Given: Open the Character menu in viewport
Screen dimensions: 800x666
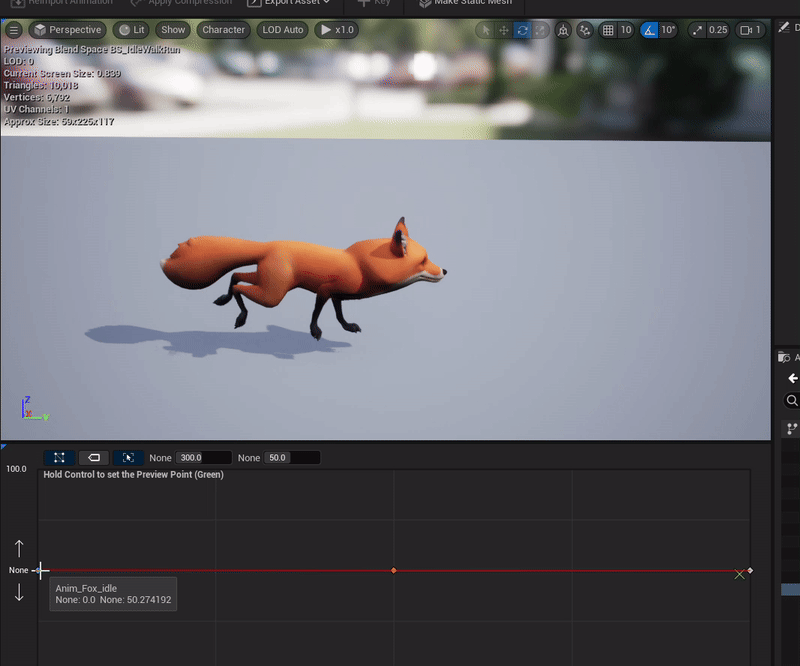Looking at the screenshot, I should click(223, 30).
